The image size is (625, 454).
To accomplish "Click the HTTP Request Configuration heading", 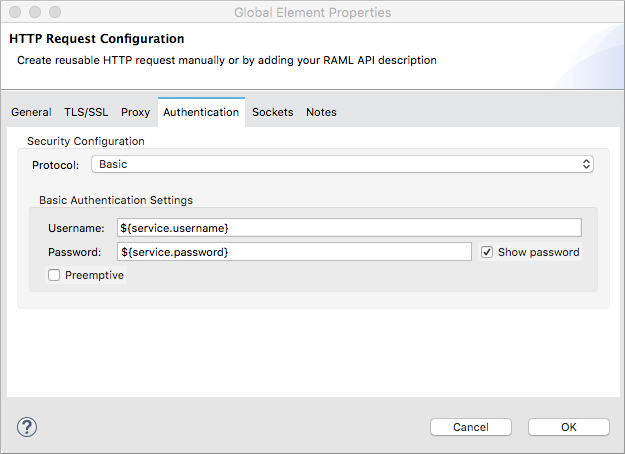I will [97, 39].
